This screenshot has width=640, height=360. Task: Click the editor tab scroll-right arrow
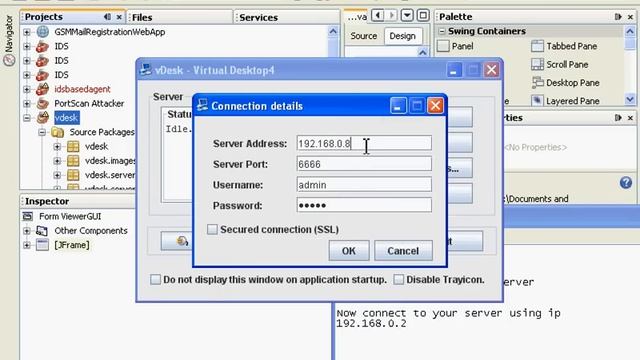pos(392,16)
